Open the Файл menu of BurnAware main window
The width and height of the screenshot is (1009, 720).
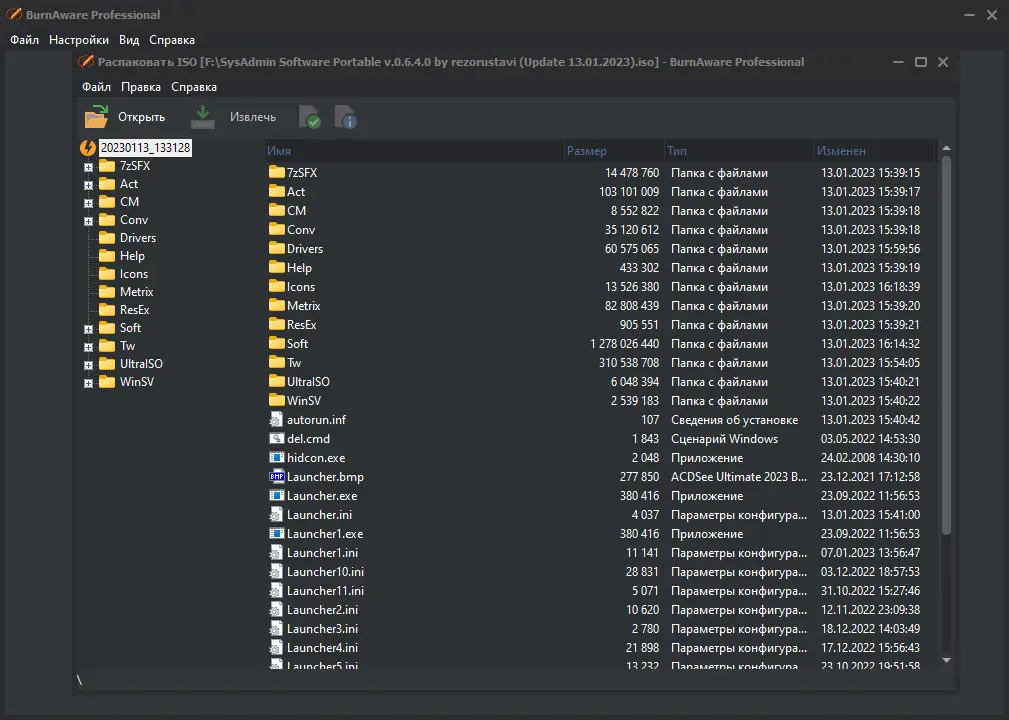click(x=24, y=40)
